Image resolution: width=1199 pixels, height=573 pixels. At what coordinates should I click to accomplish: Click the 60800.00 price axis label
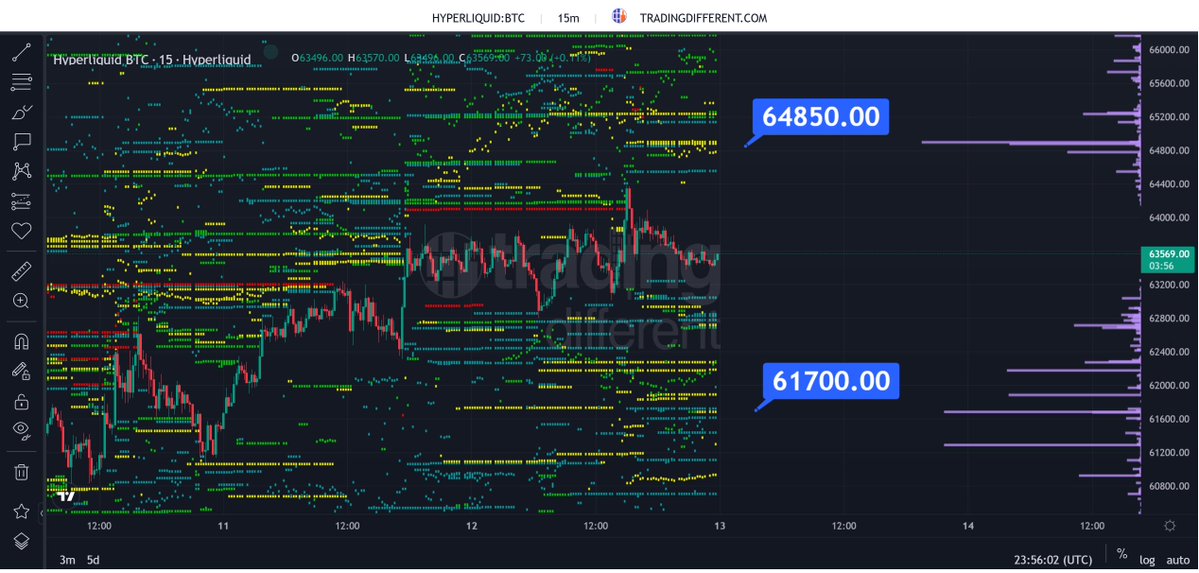pos(1169,486)
